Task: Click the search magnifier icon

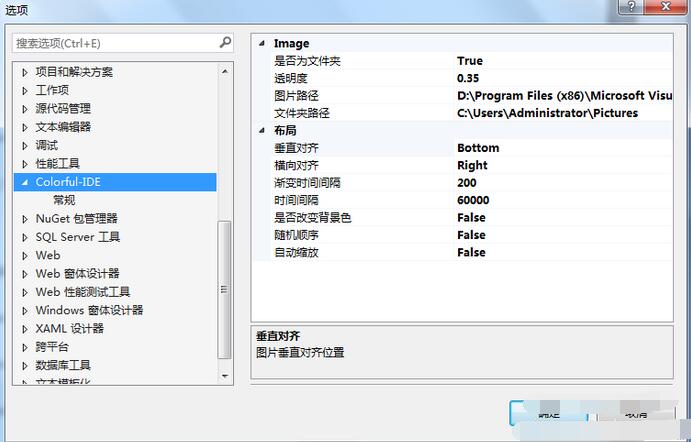Action: click(x=225, y=42)
